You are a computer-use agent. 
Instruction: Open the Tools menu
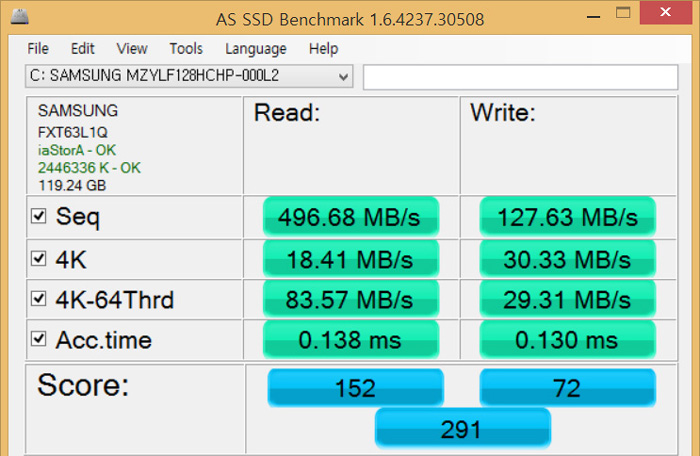186,48
